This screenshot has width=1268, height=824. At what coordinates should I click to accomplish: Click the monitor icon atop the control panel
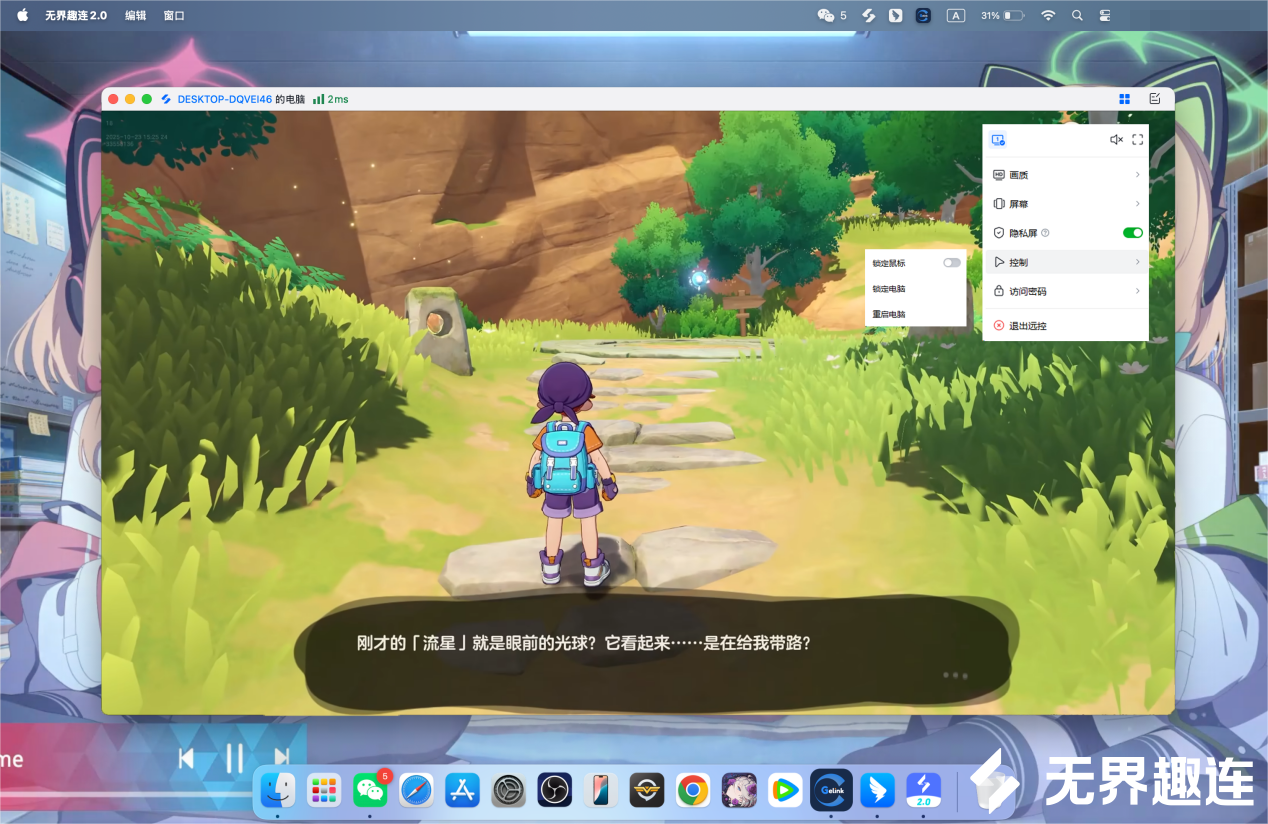(998, 140)
